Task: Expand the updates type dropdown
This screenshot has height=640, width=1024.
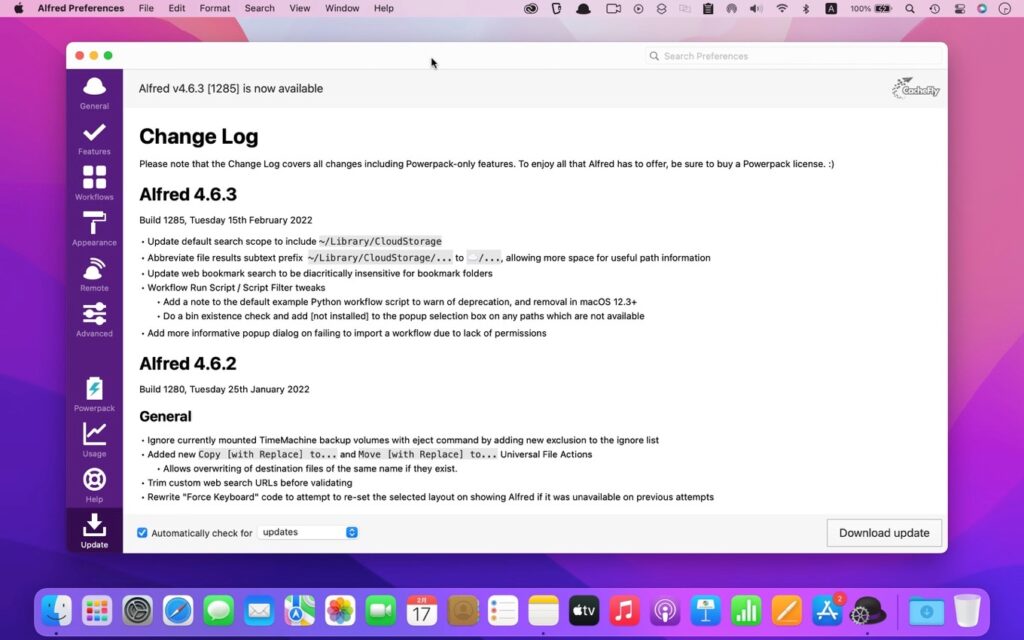Action: click(x=308, y=532)
